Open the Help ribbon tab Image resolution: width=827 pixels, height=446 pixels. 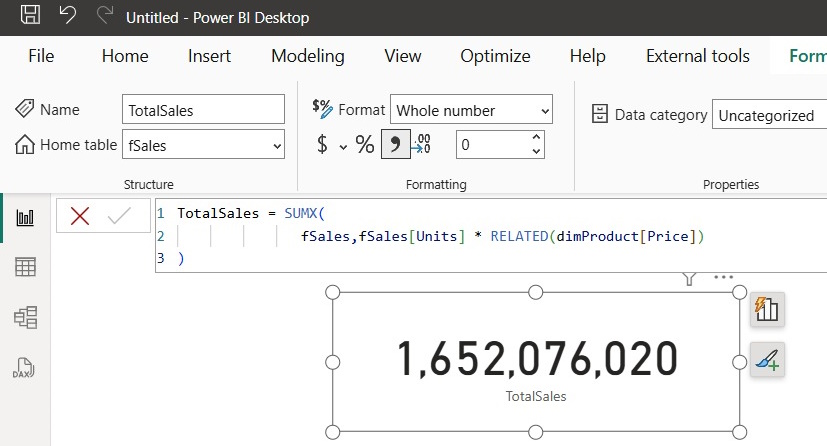[588, 56]
